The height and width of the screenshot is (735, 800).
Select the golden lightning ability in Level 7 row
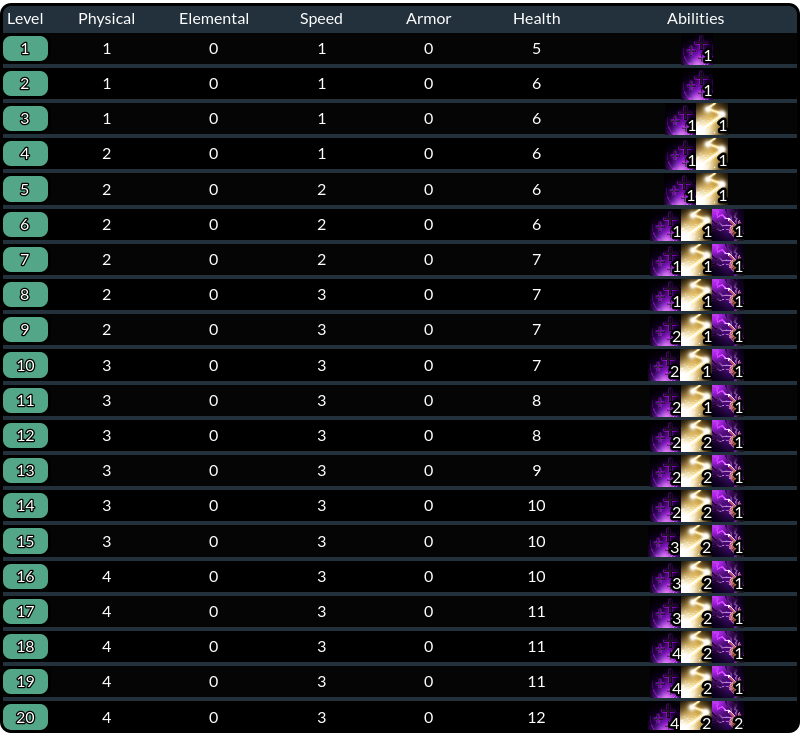click(697, 260)
